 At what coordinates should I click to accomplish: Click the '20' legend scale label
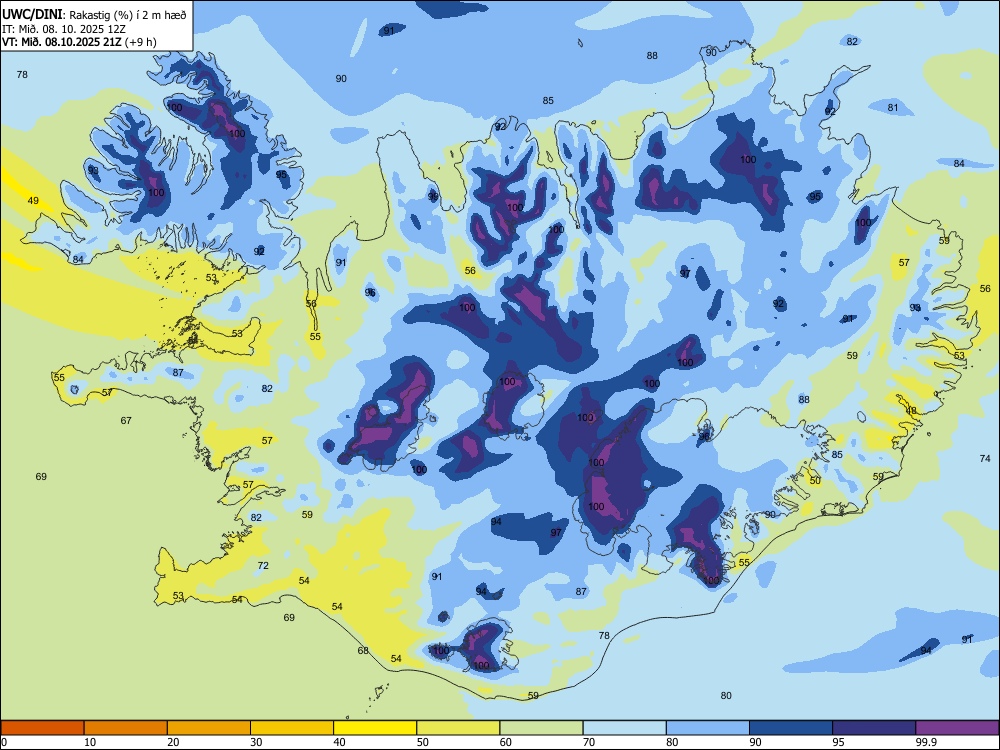173,742
